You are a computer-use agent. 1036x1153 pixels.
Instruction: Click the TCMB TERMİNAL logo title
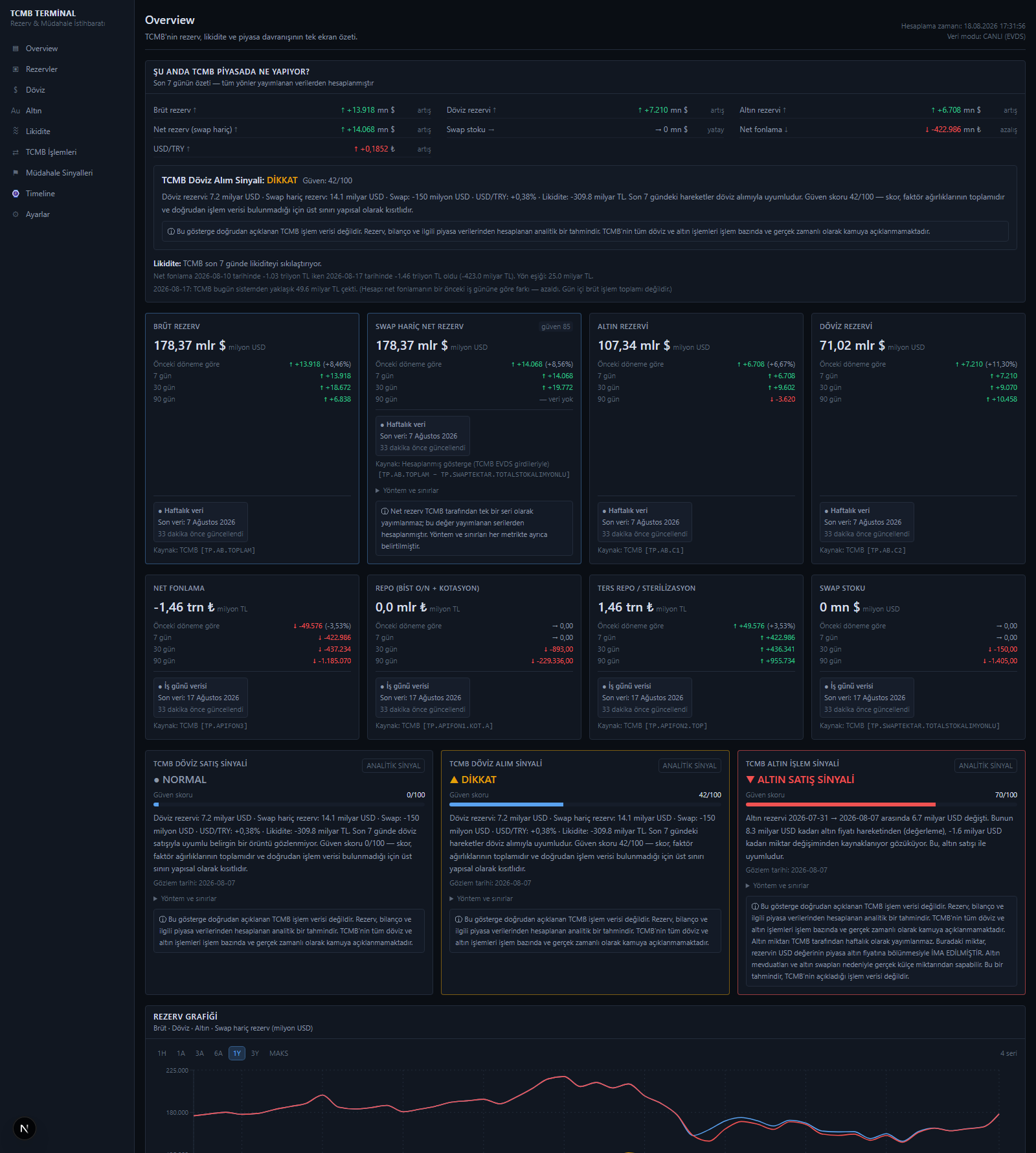coord(43,13)
